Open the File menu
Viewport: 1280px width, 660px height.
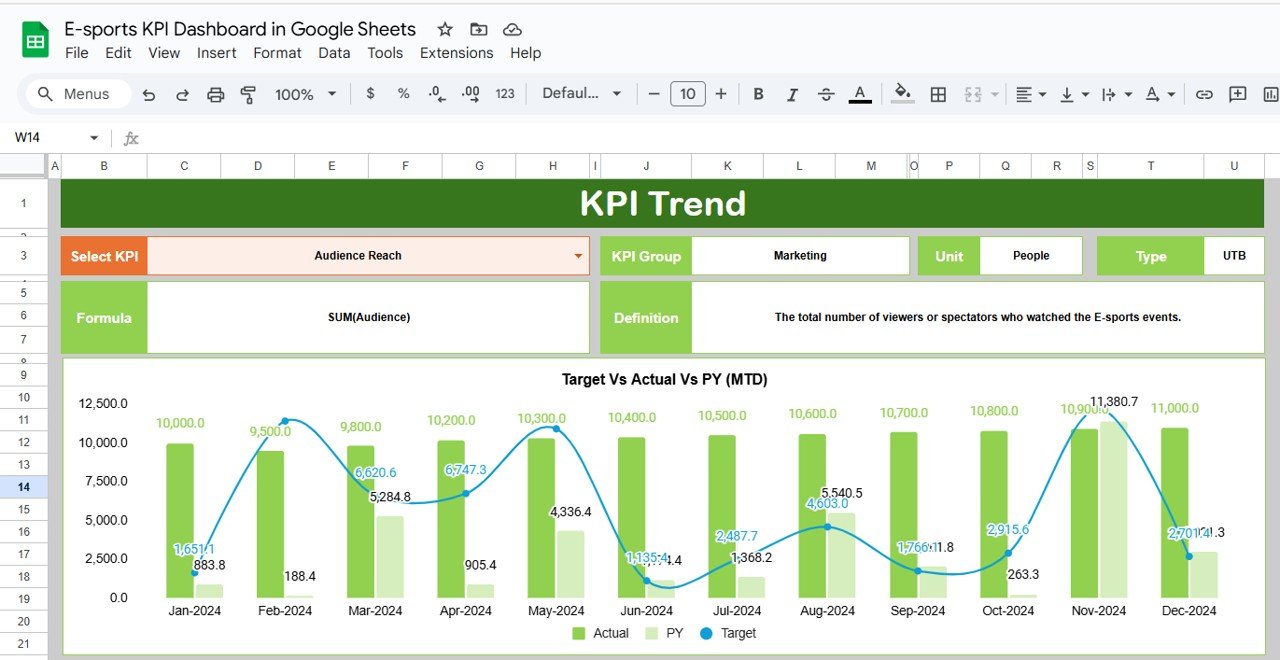click(77, 53)
